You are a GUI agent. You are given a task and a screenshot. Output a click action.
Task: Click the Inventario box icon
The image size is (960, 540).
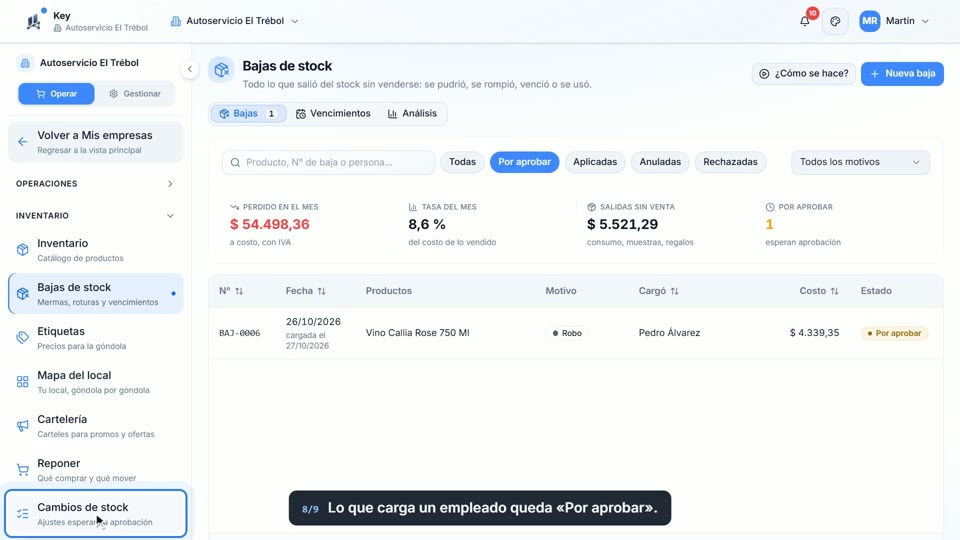pos(23,250)
